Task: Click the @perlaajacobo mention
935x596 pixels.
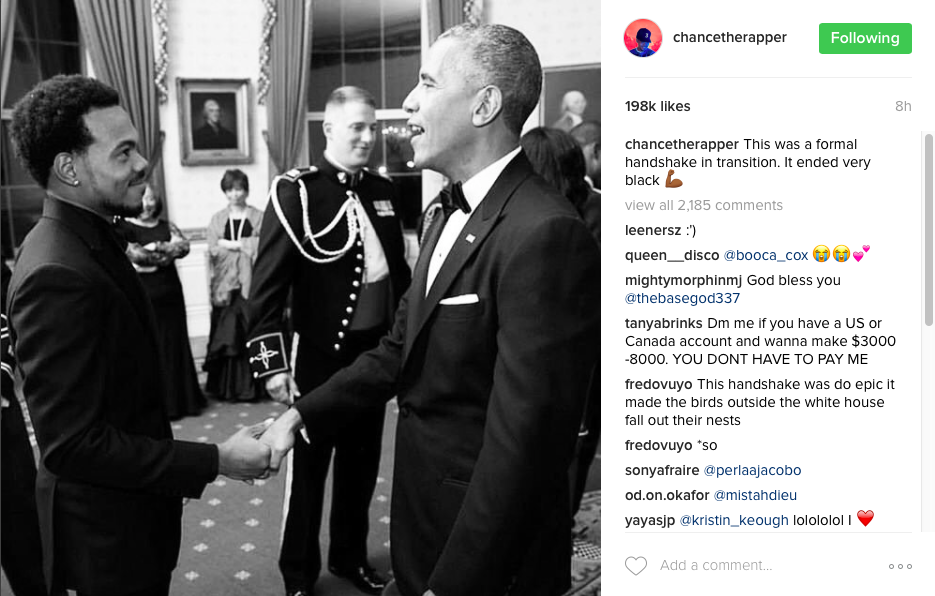Action: [x=753, y=470]
